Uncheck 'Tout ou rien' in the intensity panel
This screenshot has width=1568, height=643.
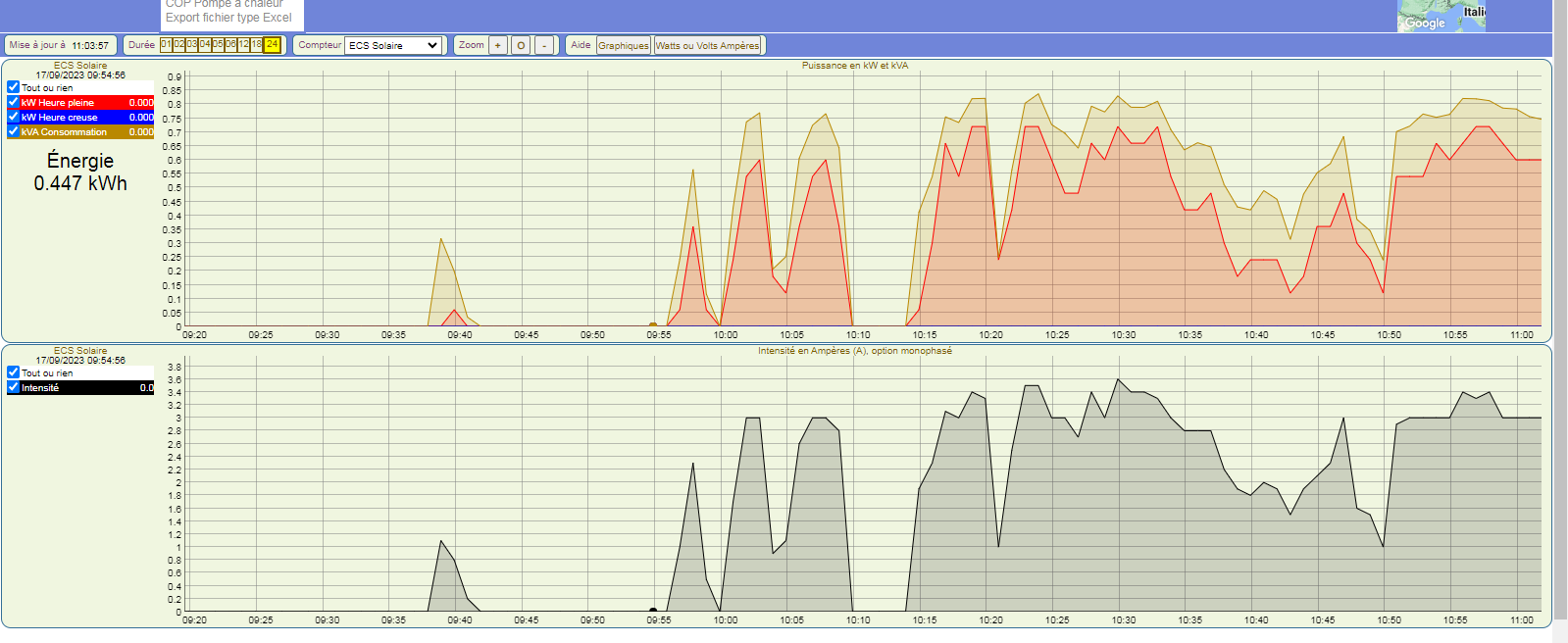click(14, 372)
